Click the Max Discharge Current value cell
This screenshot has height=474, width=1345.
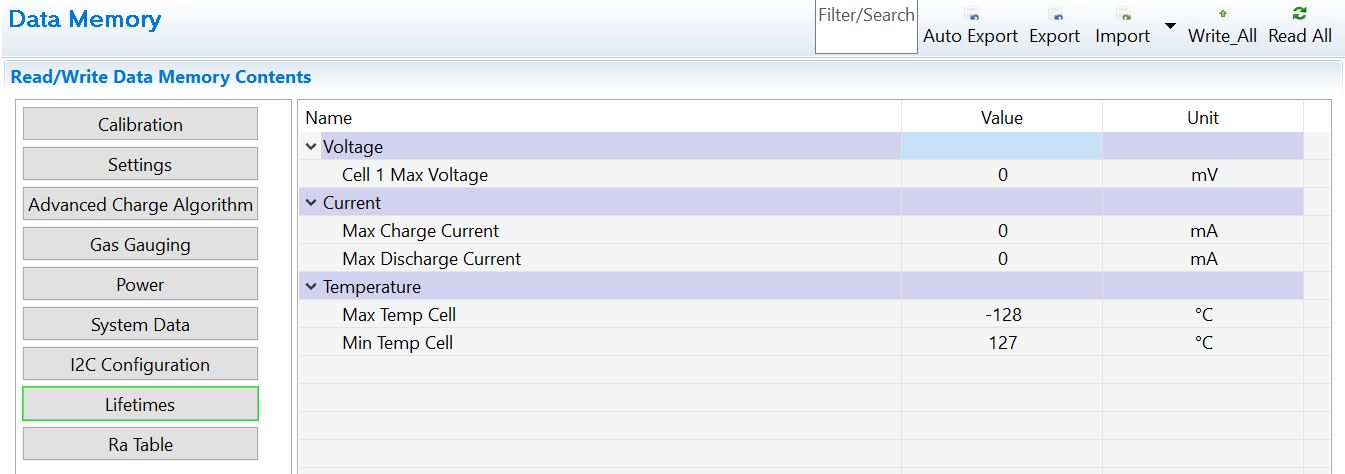(1002, 259)
